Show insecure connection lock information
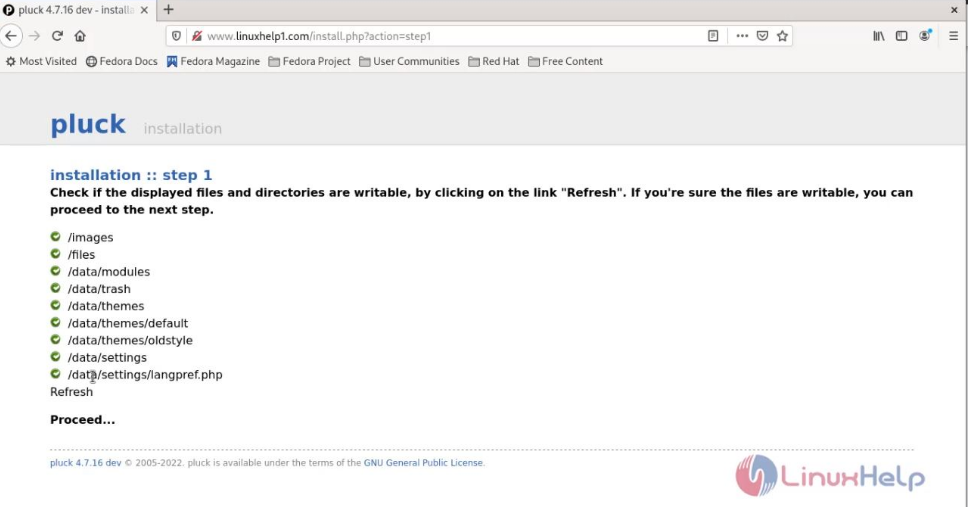968x507 pixels. click(x=197, y=36)
